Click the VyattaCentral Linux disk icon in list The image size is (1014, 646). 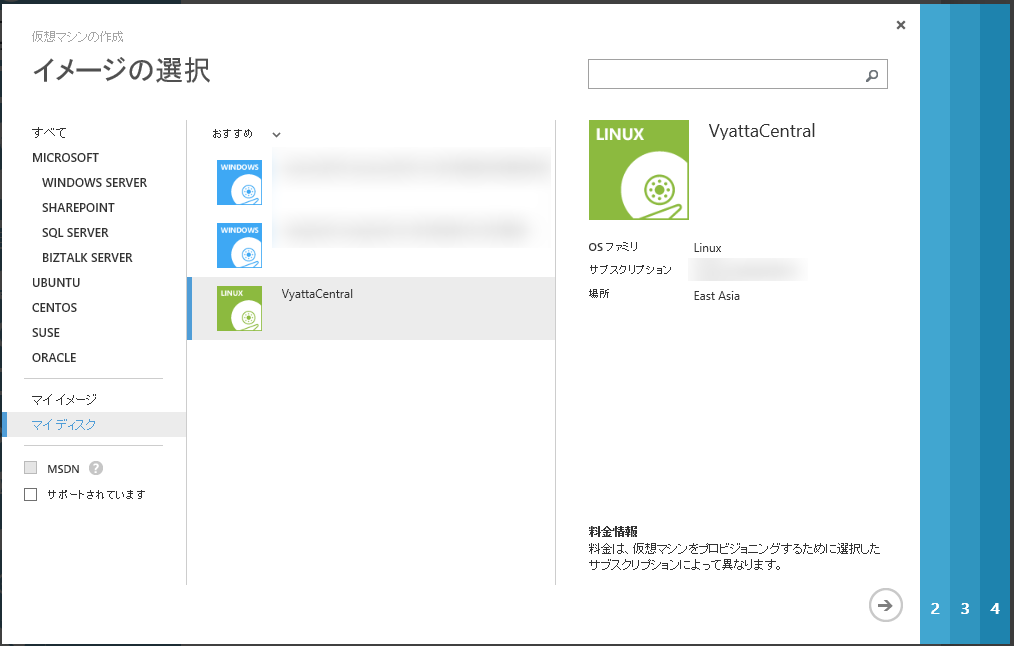tap(239, 308)
